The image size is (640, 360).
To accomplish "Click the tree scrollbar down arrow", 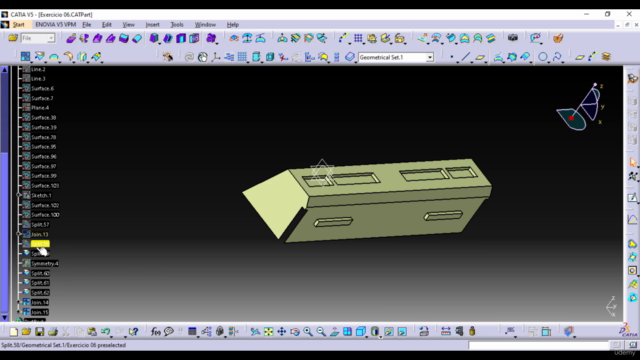I will (x=4, y=317).
